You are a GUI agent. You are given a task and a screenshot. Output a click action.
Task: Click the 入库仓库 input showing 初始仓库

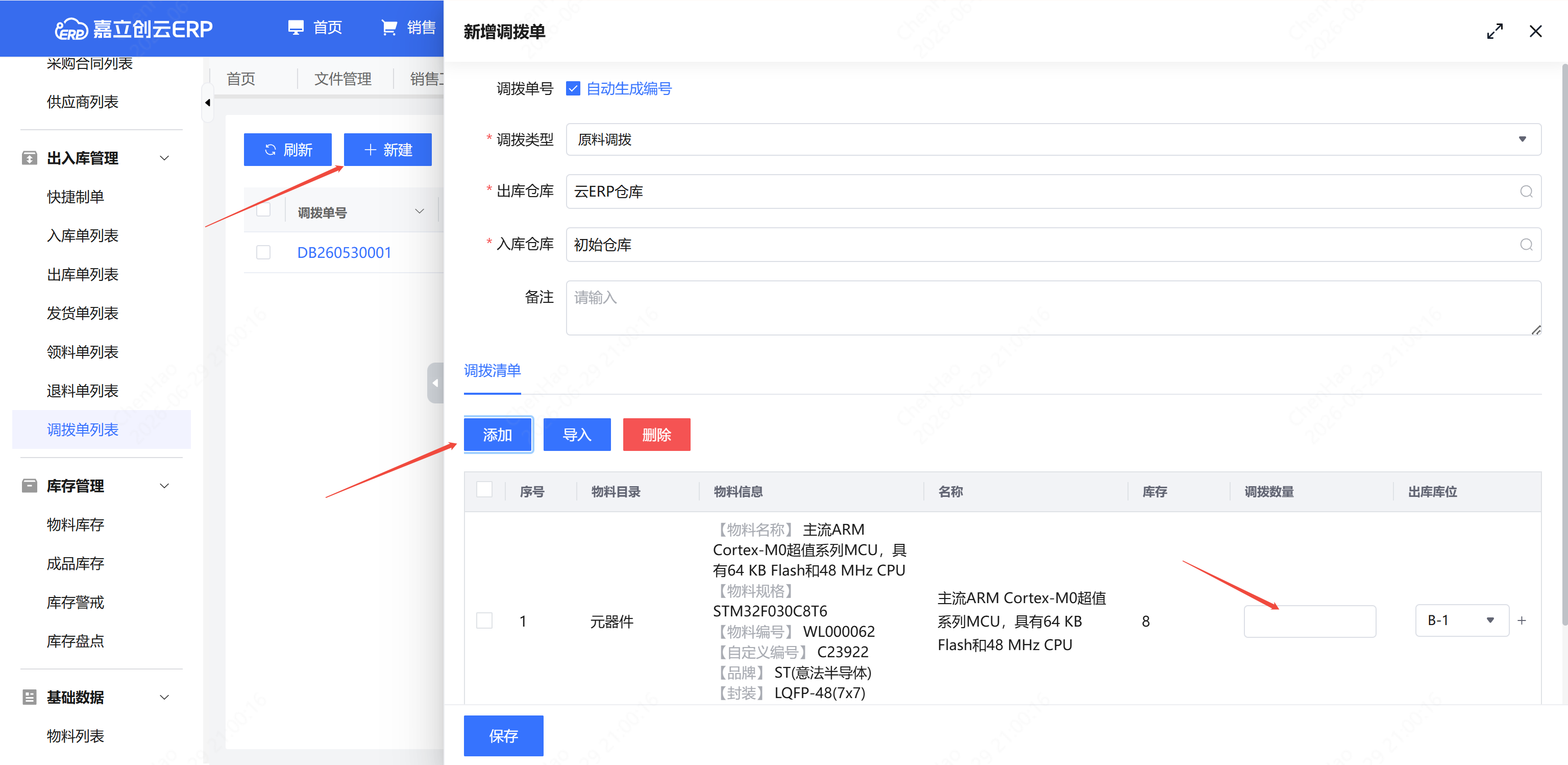(1053, 245)
